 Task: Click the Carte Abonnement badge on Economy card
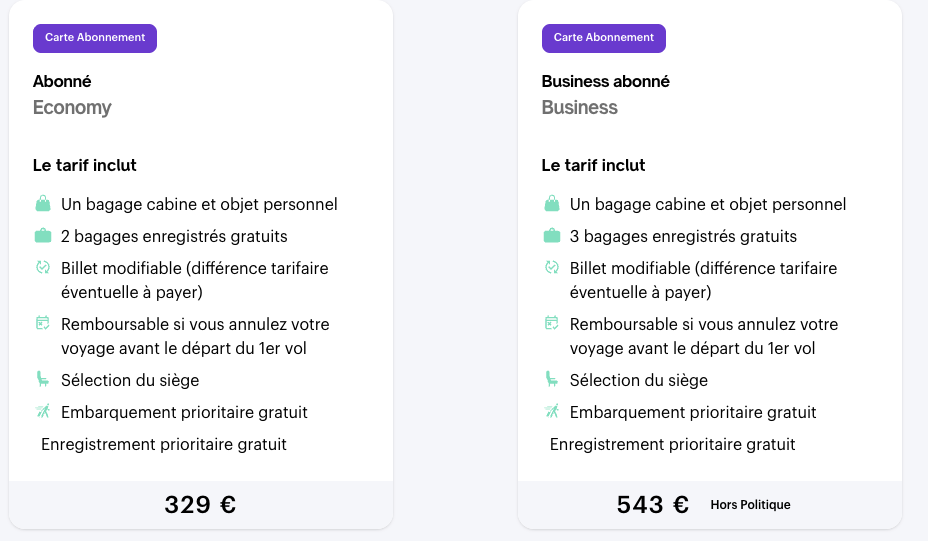click(x=95, y=38)
